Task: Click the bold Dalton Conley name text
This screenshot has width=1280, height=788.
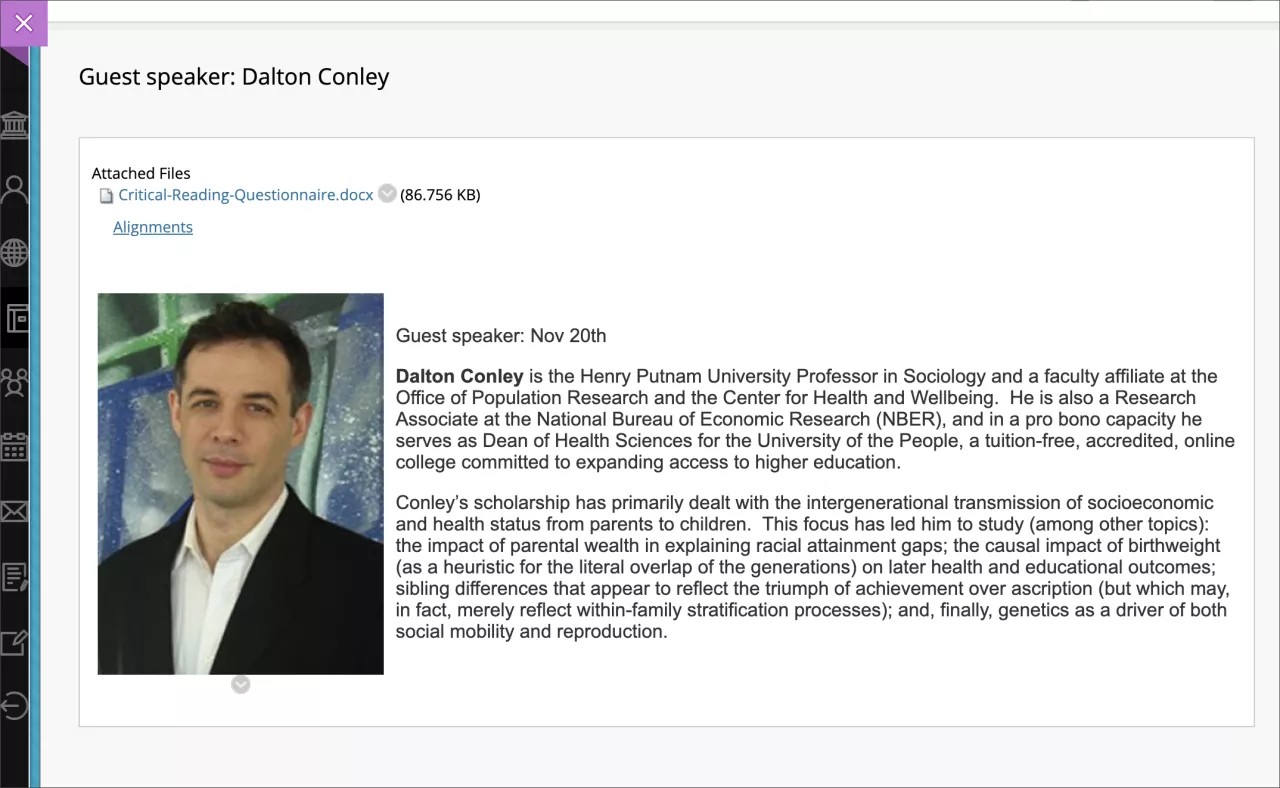Action: click(460, 377)
